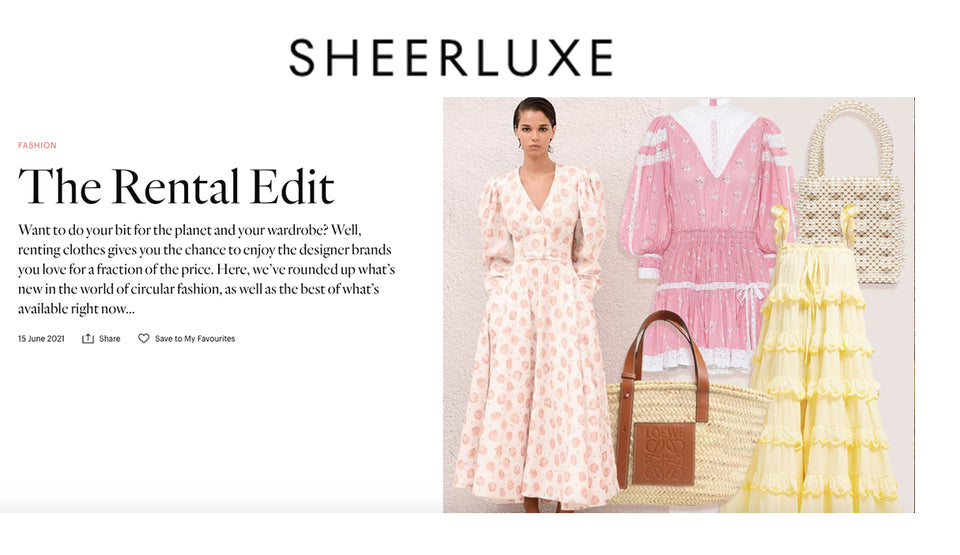Click The Rental Edit headline
960x555 pixels.
[x=176, y=186]
